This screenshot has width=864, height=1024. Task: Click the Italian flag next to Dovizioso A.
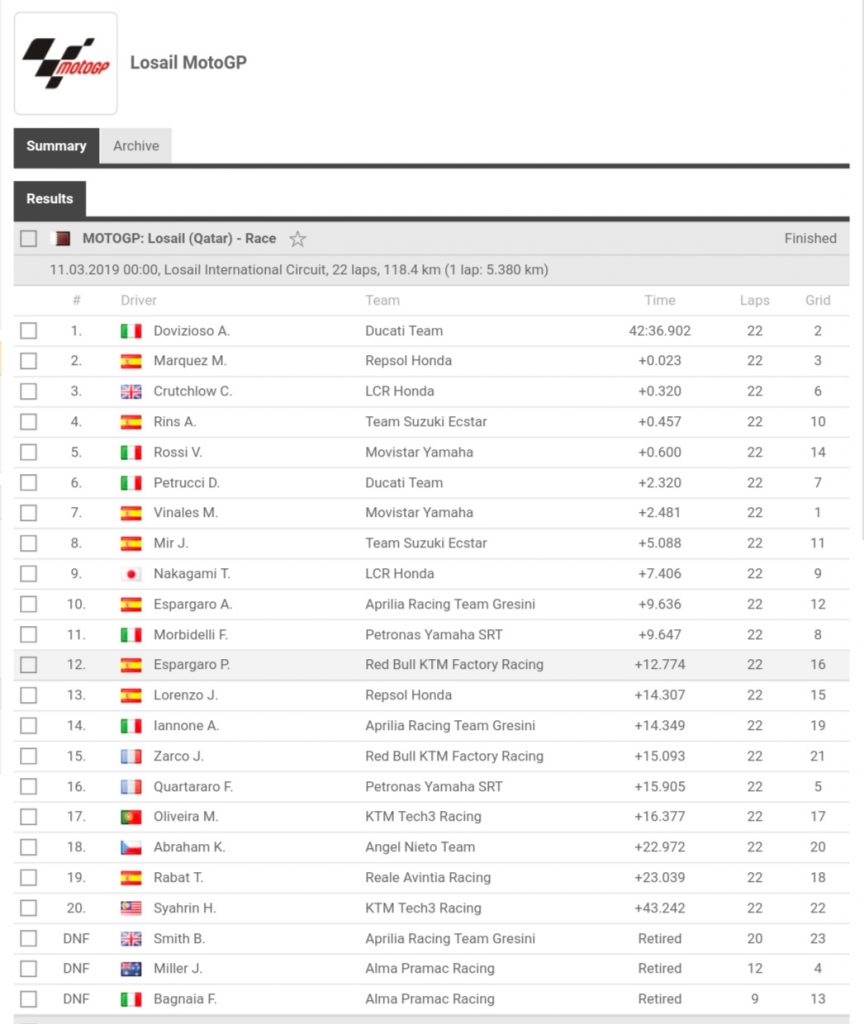pos(131,331)
